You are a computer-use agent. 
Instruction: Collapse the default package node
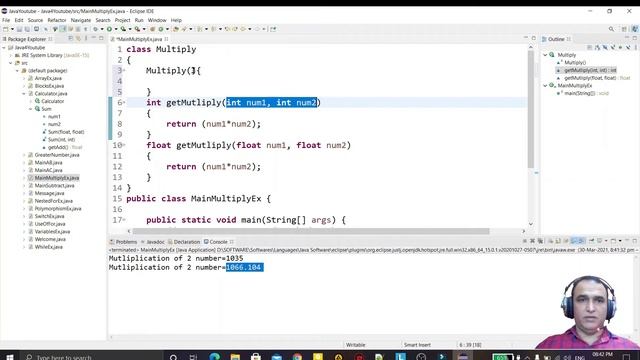pos(17,71)
